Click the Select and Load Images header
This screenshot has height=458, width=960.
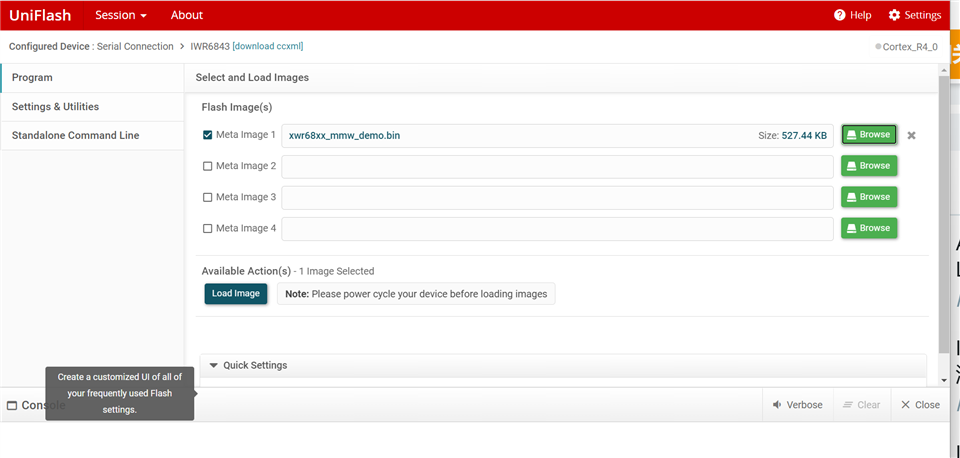[252, 78]
